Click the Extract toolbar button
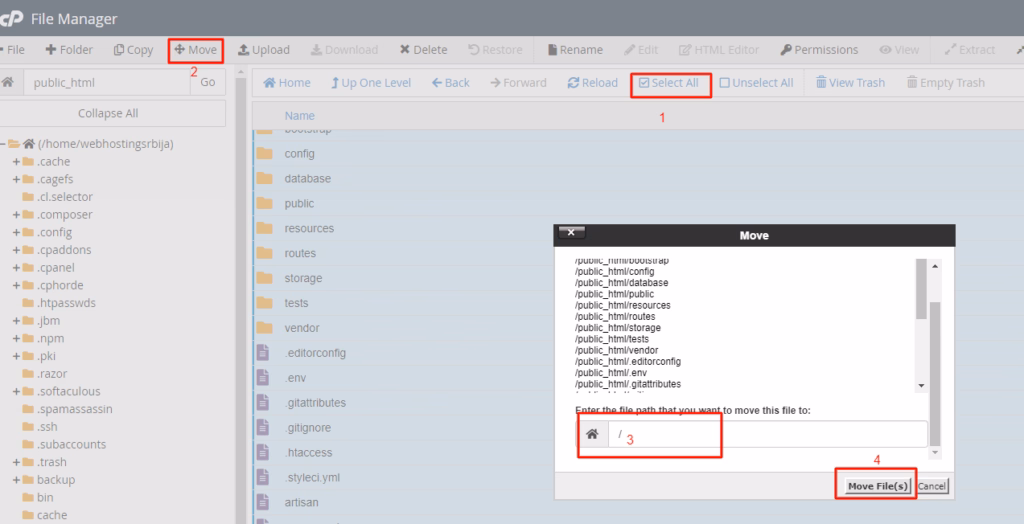Screen dimensions: 1024x524 (x=970, y=50)
